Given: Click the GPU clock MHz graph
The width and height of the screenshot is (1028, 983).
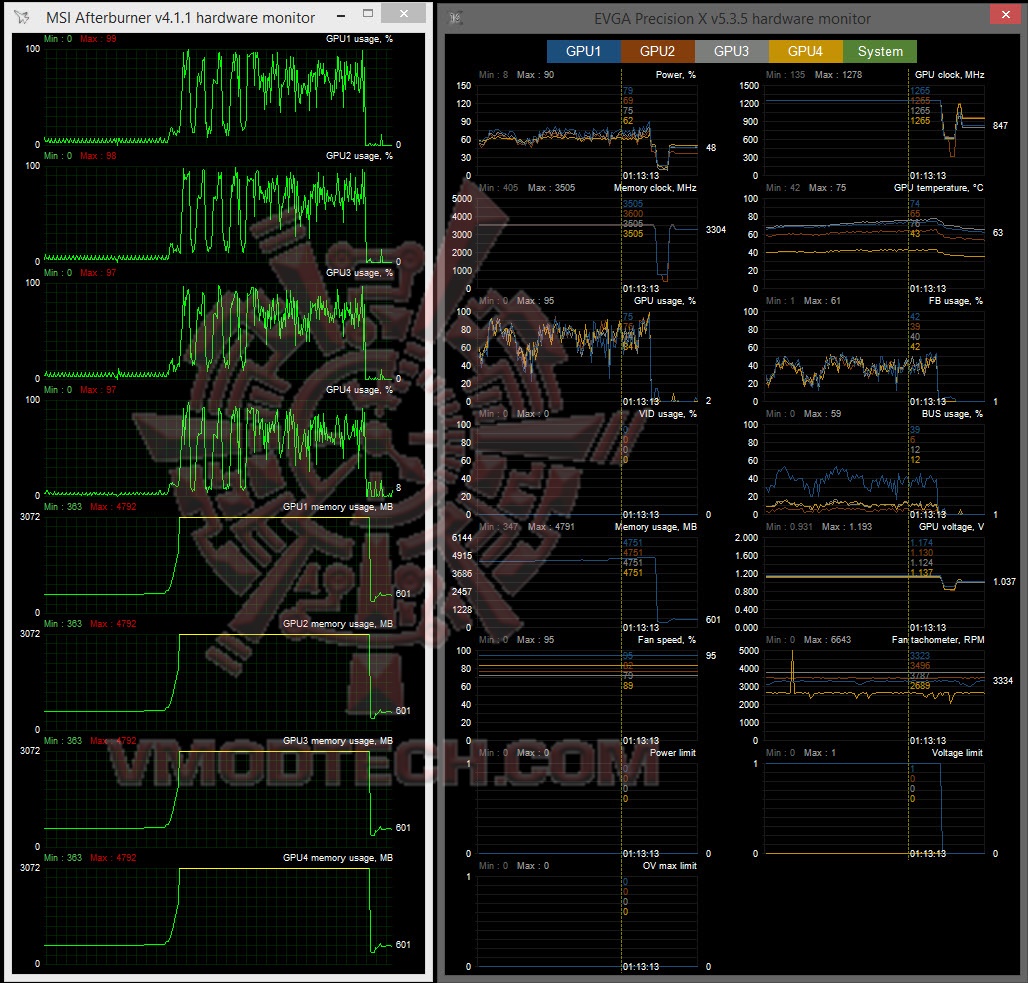Looking at the screenshot, I should 875,130.
